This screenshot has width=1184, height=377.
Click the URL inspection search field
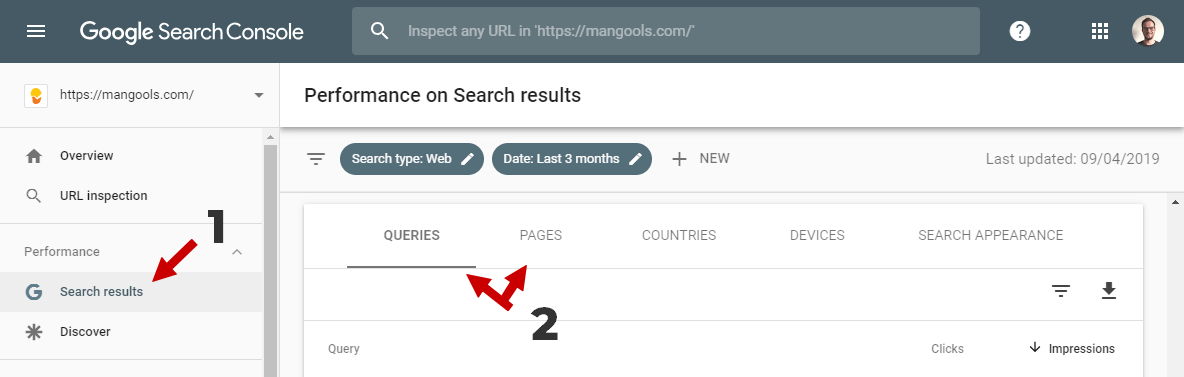666,31
